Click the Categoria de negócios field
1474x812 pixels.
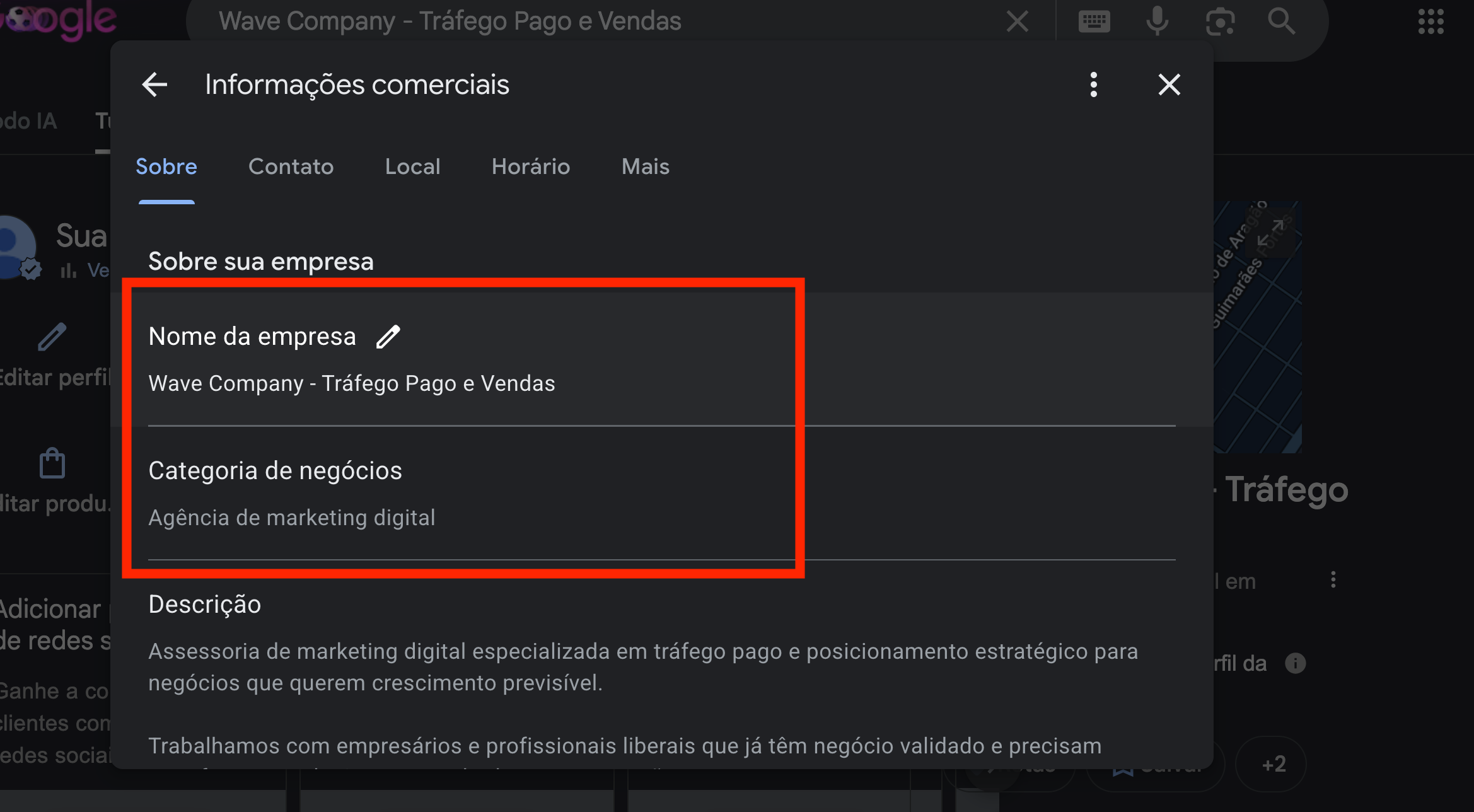[662, 494]
